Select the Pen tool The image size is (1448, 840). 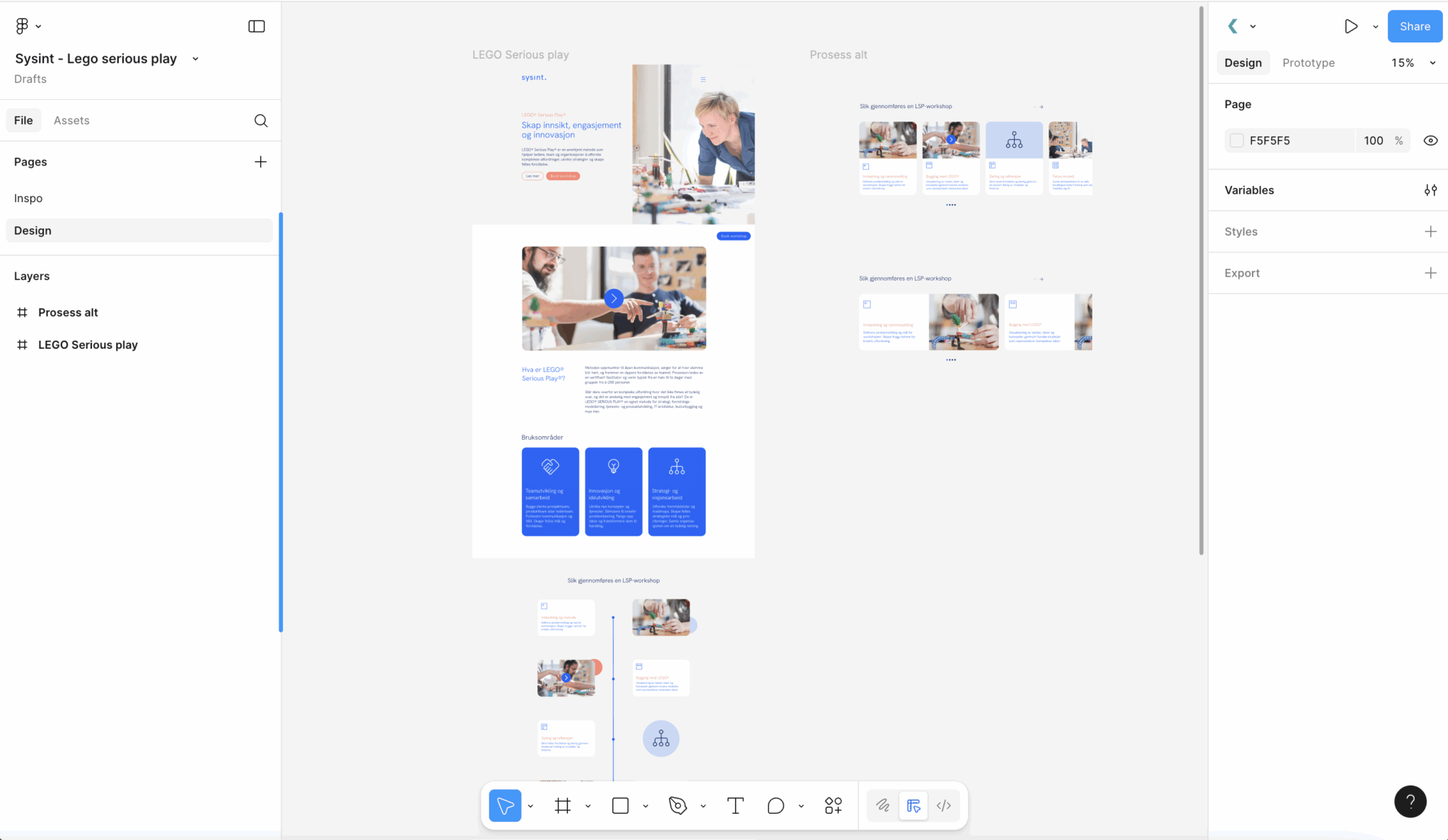point(677,805)
